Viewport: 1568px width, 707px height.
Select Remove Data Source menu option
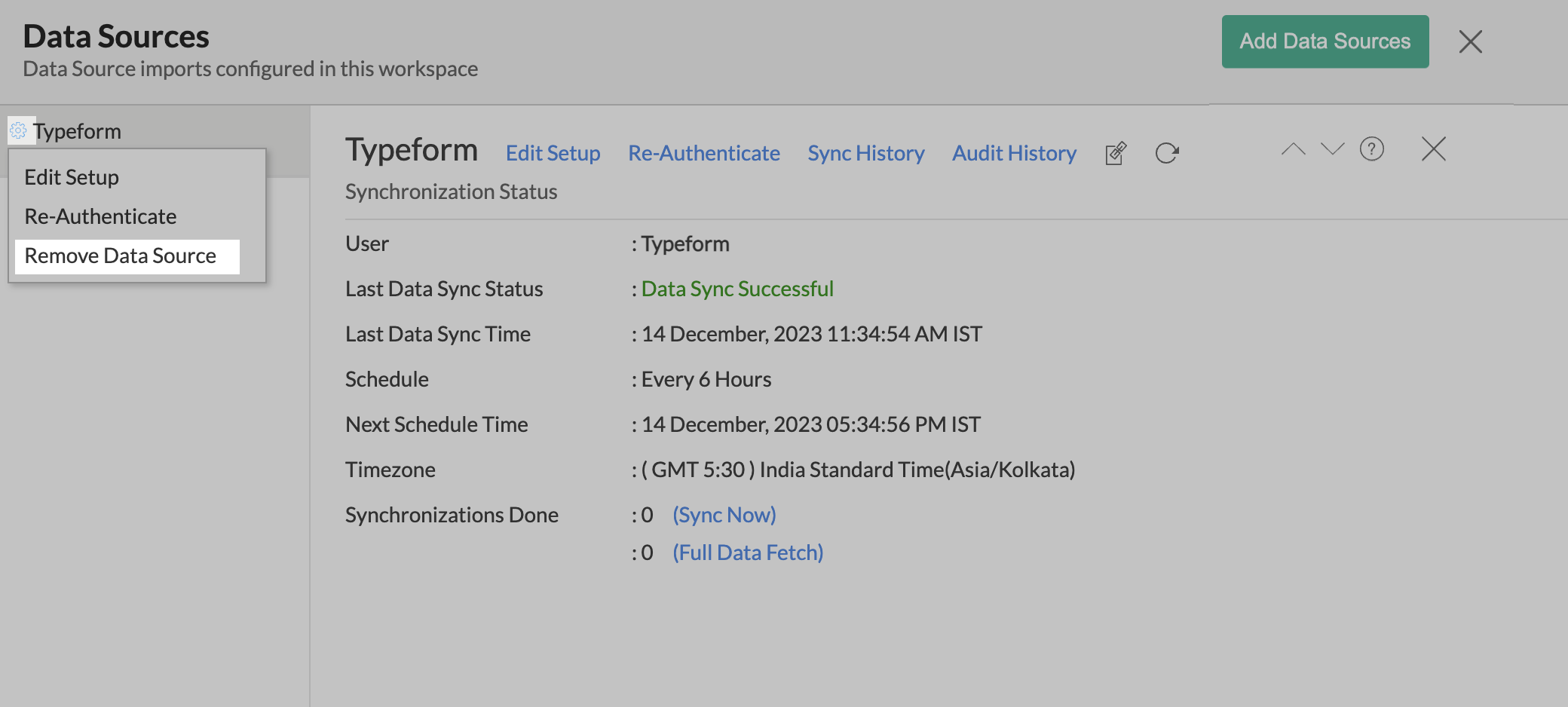point(121,256)
